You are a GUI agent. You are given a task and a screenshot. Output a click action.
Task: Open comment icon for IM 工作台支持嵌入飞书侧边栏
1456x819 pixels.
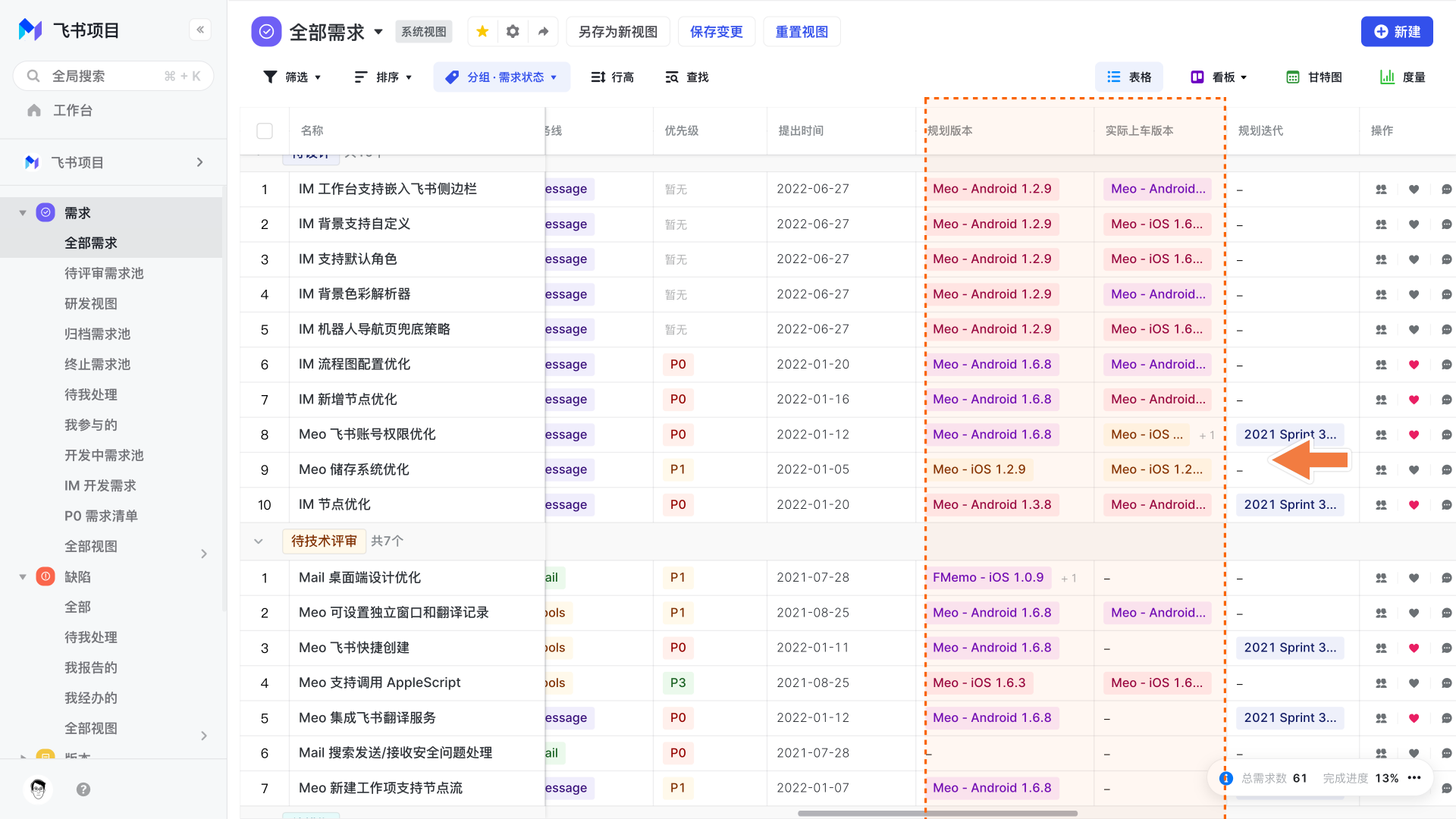coord(1446,190)
